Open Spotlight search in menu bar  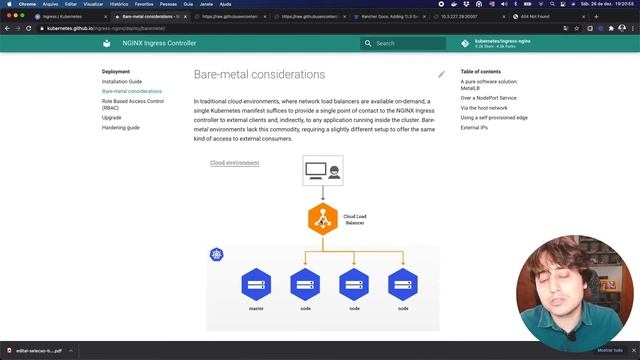point(552,4)
